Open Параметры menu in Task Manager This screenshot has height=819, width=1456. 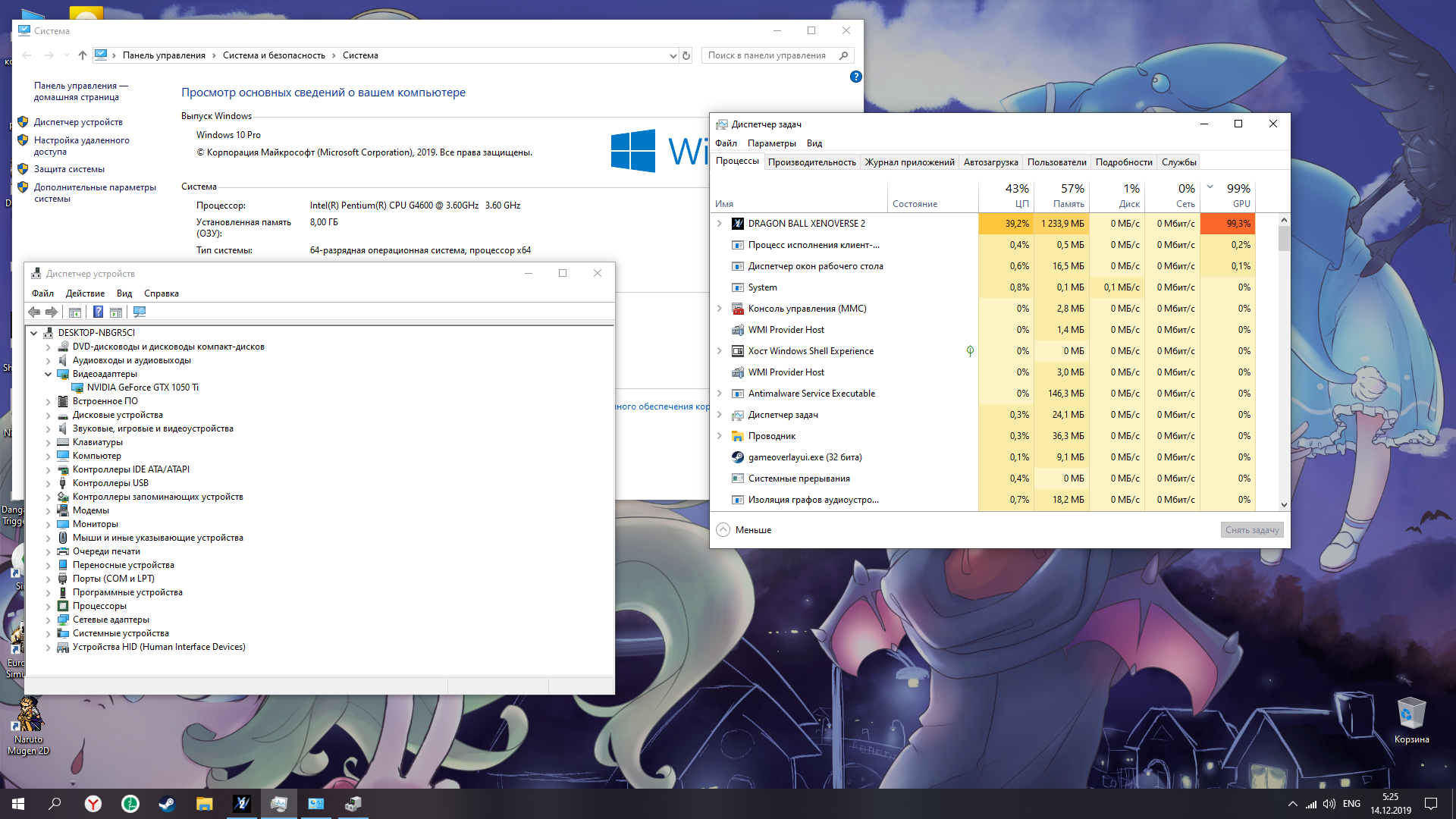click(x=771, y=143)
